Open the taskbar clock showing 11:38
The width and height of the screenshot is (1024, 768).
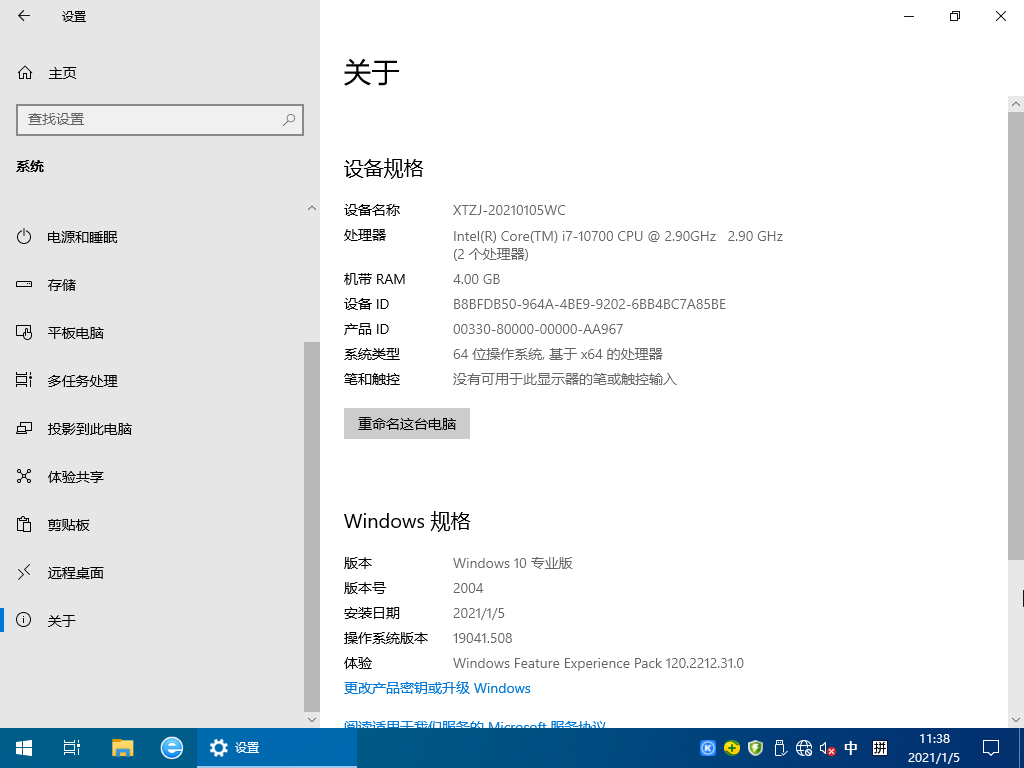934,748
